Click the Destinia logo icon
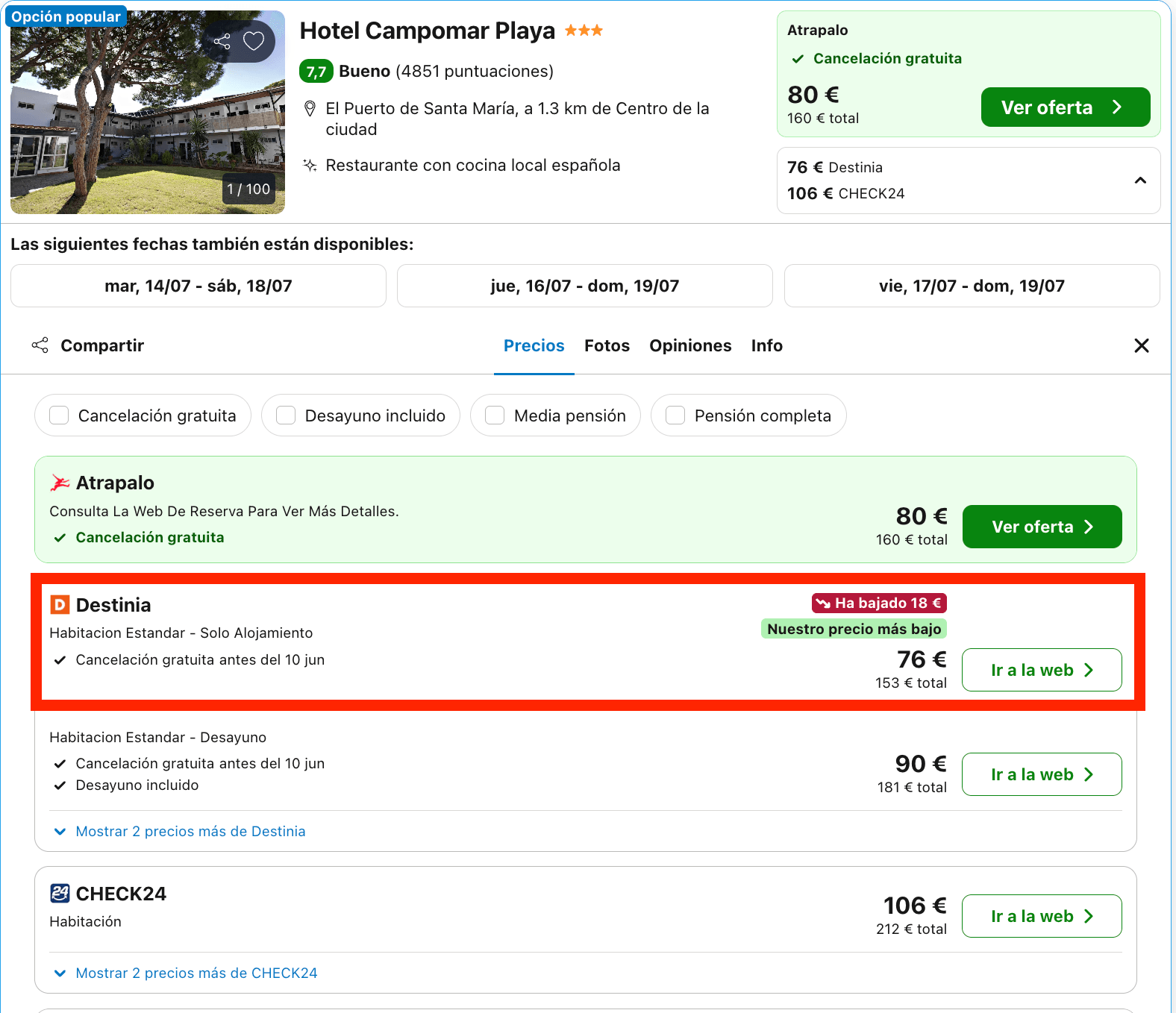The image size is (1176, 1013). pos(60,605)
